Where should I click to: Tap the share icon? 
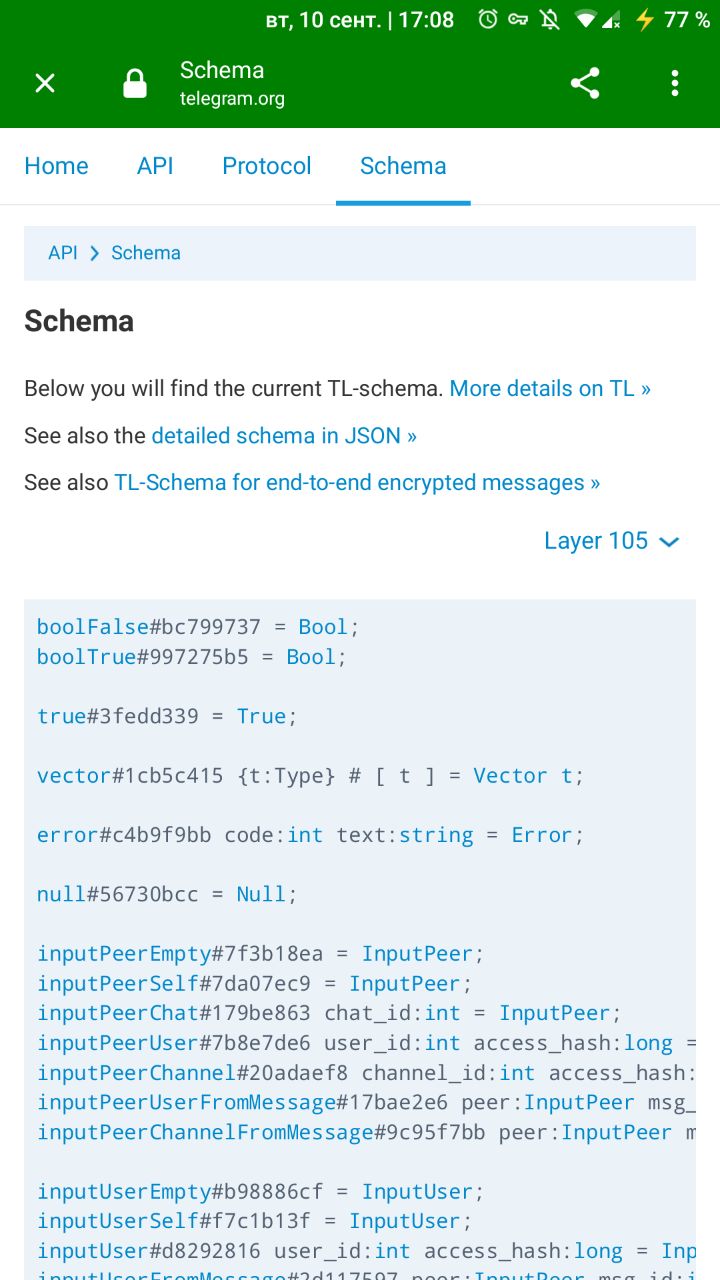click(x=585, y=83)
